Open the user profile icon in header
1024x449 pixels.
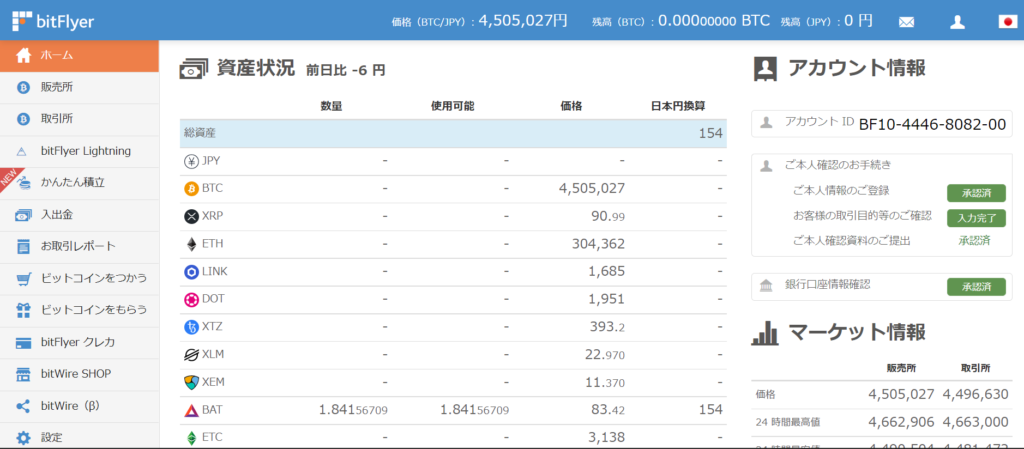957,22
